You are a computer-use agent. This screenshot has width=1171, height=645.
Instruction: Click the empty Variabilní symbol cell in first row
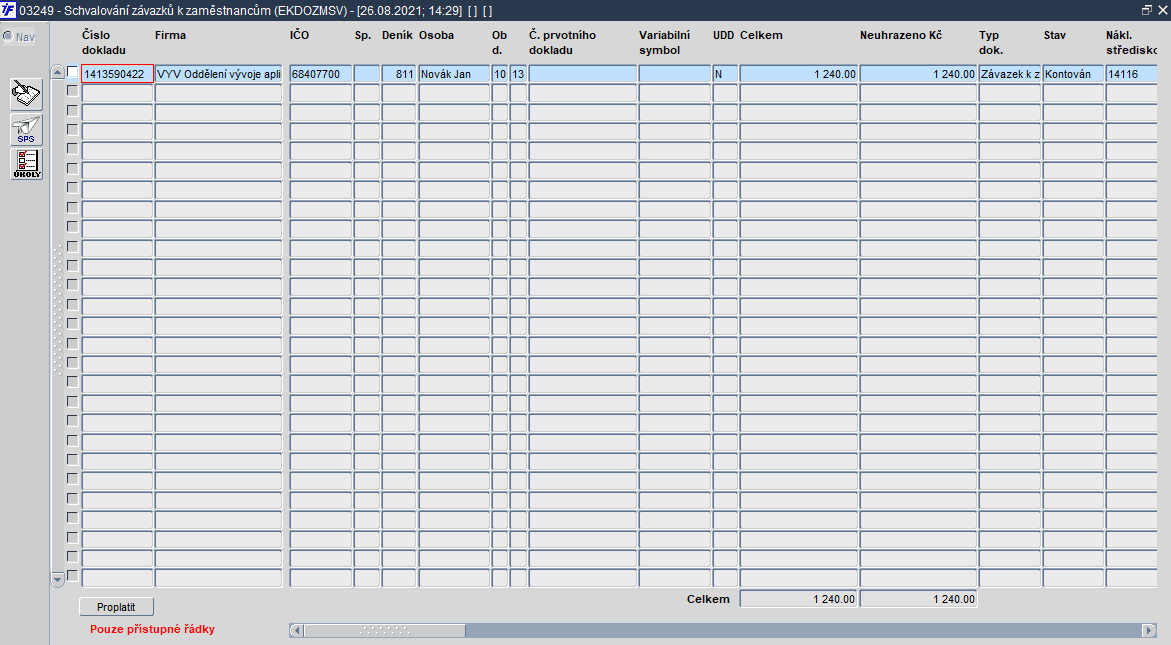(x=675, y=74)
